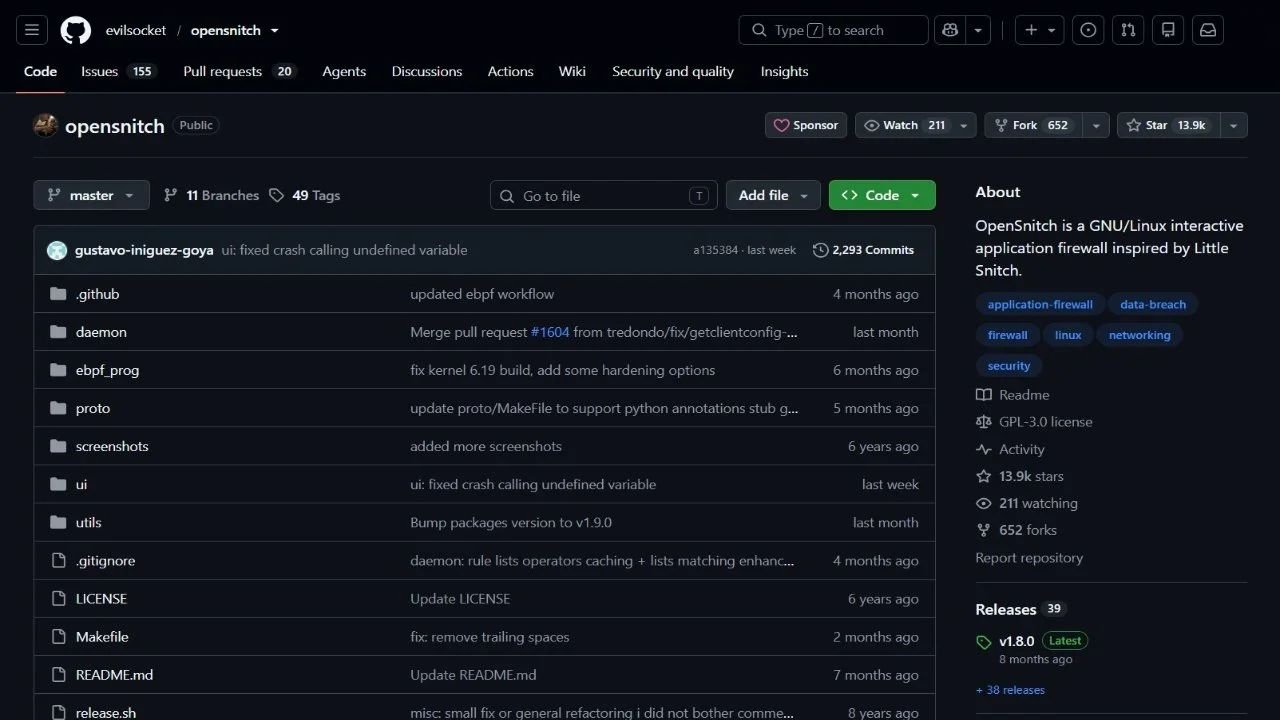Select the application-firewall topic tag
The width and height of the screenshot is (1280, 720).
coord(1040,305)
